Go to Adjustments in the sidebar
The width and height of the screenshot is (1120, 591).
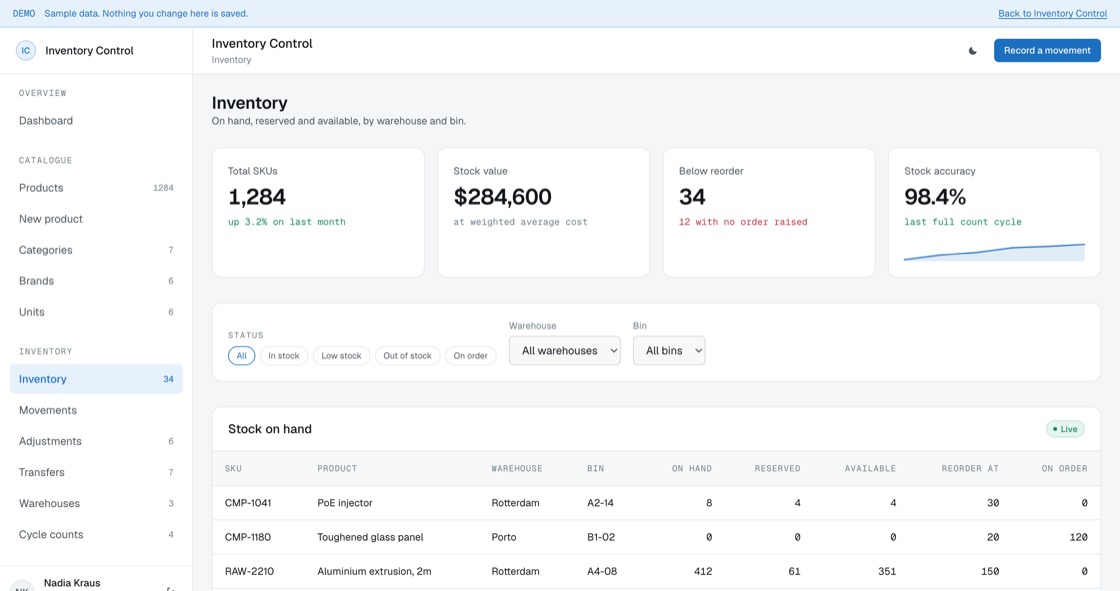96,441
